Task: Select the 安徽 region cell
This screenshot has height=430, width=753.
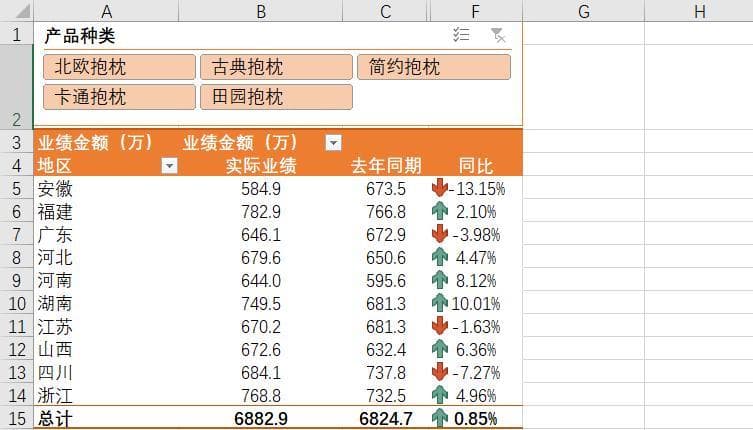Action: 106,188
